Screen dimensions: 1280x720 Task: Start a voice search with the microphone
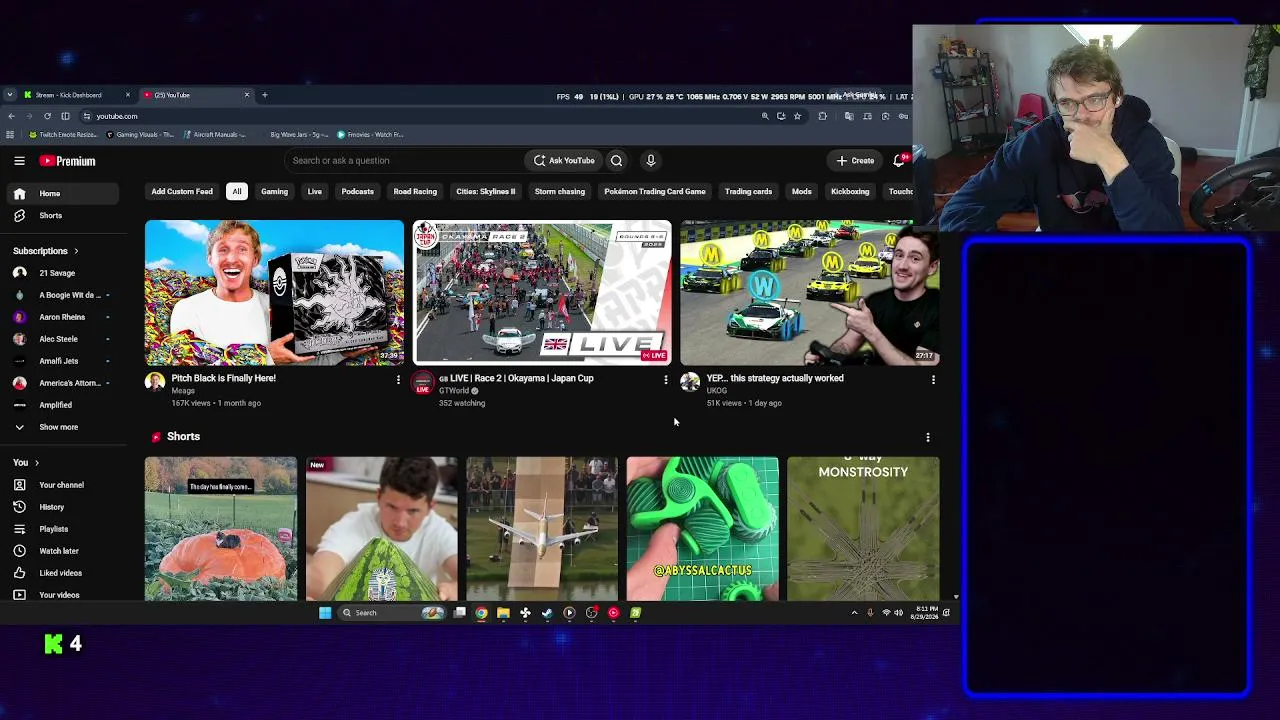tap(650, 160)
